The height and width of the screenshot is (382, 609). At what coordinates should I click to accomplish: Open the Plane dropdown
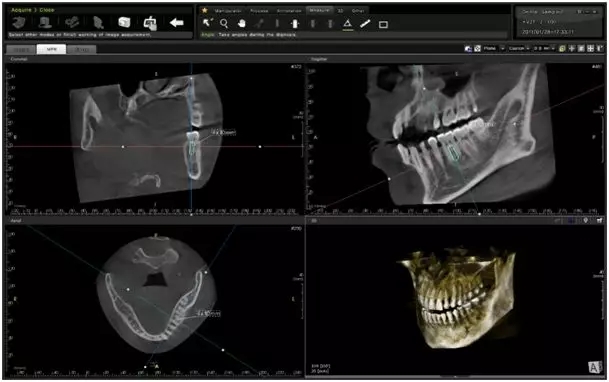[x=494, y=49]
